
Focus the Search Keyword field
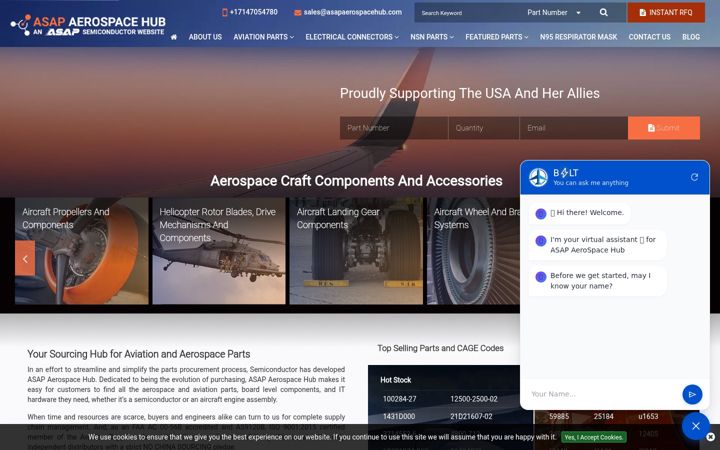[x=468, y=12]
